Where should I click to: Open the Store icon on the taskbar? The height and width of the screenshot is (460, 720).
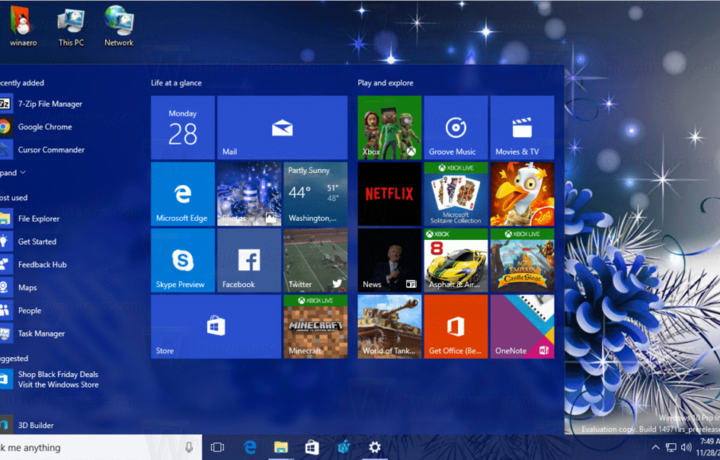pos(312,447)
